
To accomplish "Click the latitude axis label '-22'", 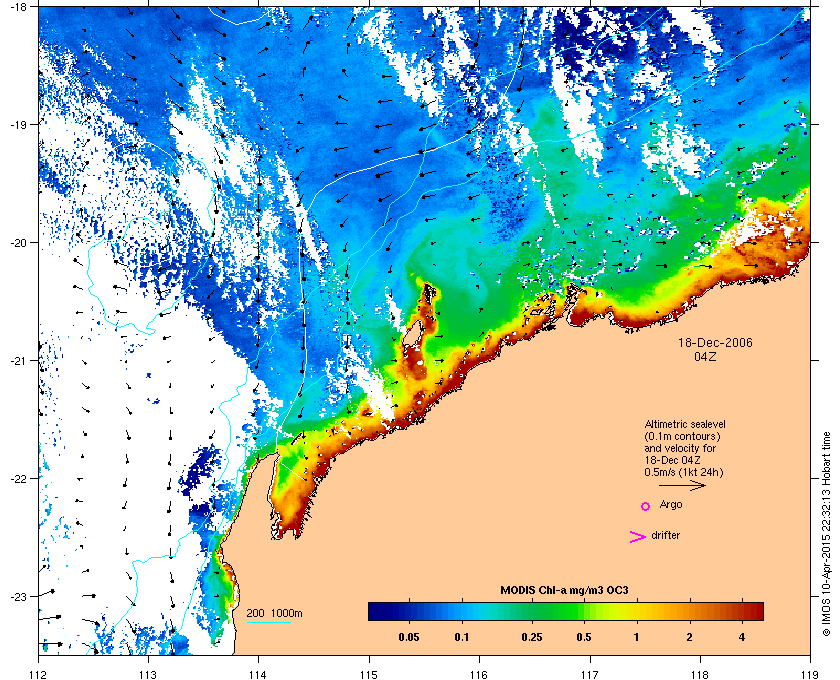I will [x=19, y=479].
